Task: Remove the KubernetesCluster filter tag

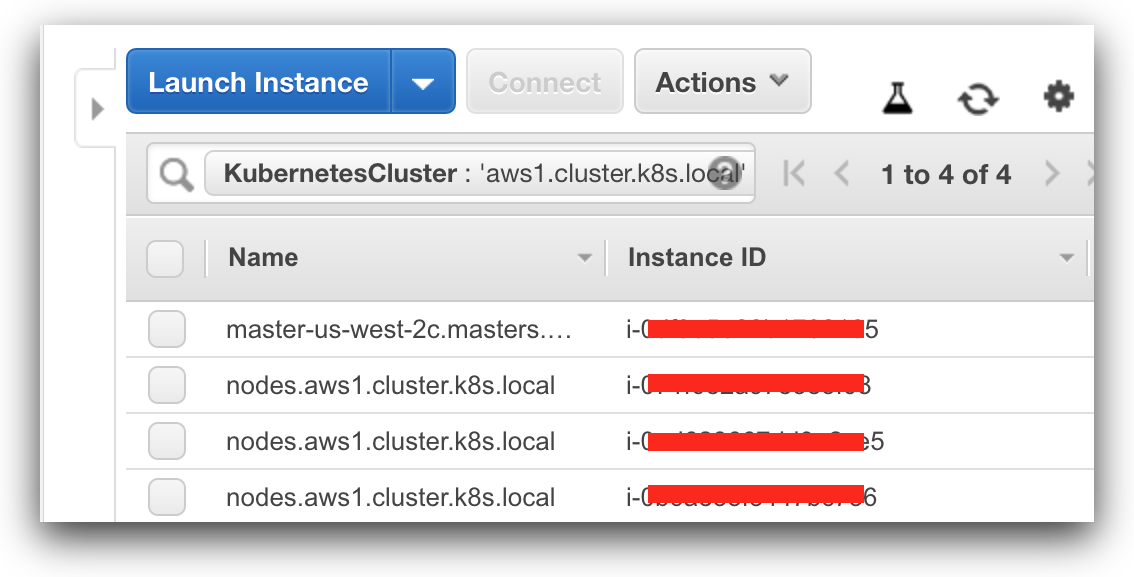Action: pos(723,174)
